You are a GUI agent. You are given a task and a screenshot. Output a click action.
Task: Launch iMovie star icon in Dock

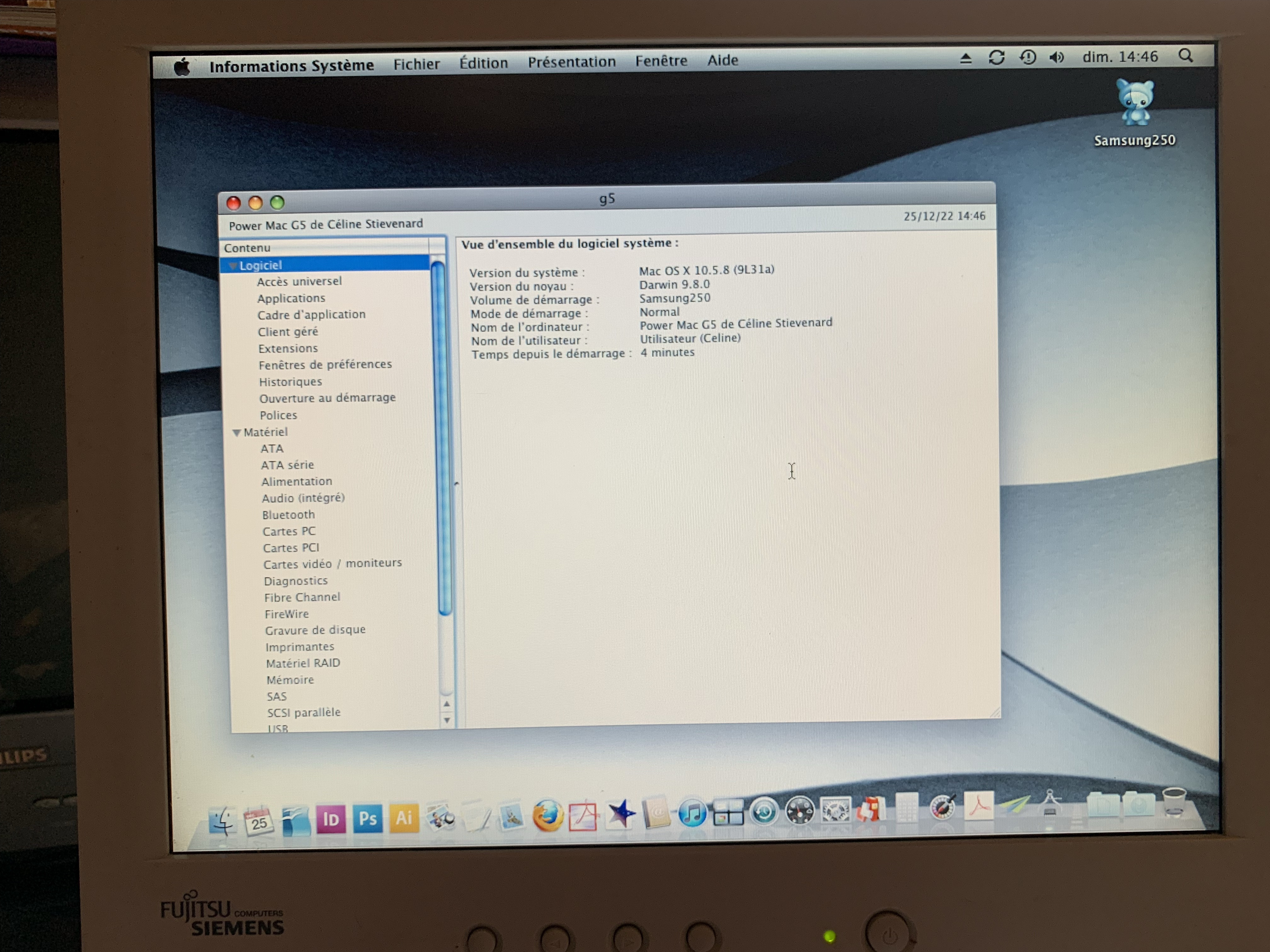coord(621,814)
